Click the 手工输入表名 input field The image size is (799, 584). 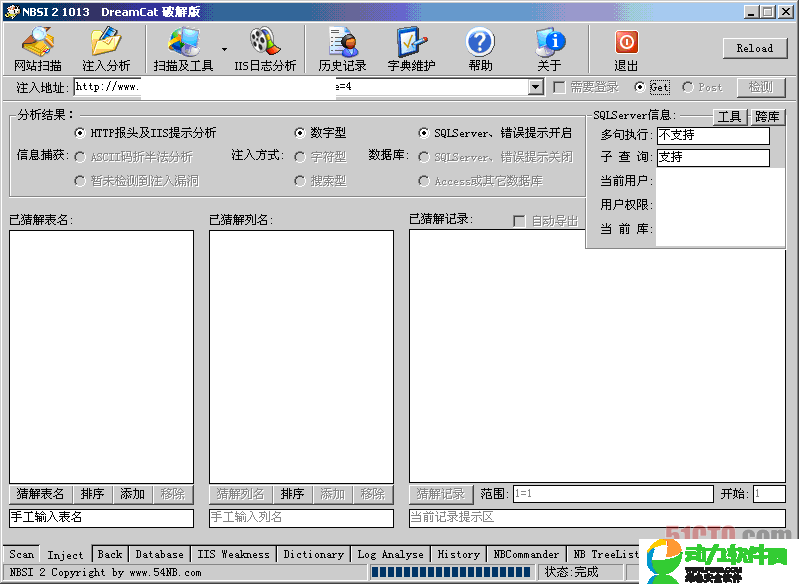click(100, 517)
